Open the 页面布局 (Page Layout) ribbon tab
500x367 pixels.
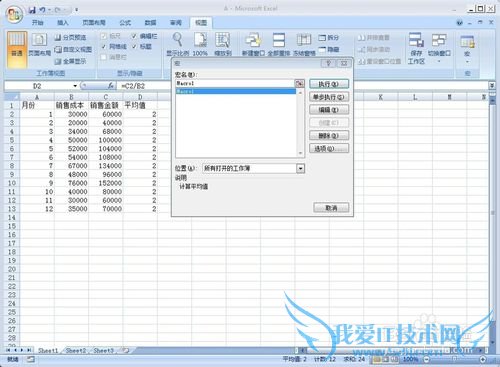tap(94, 23)
